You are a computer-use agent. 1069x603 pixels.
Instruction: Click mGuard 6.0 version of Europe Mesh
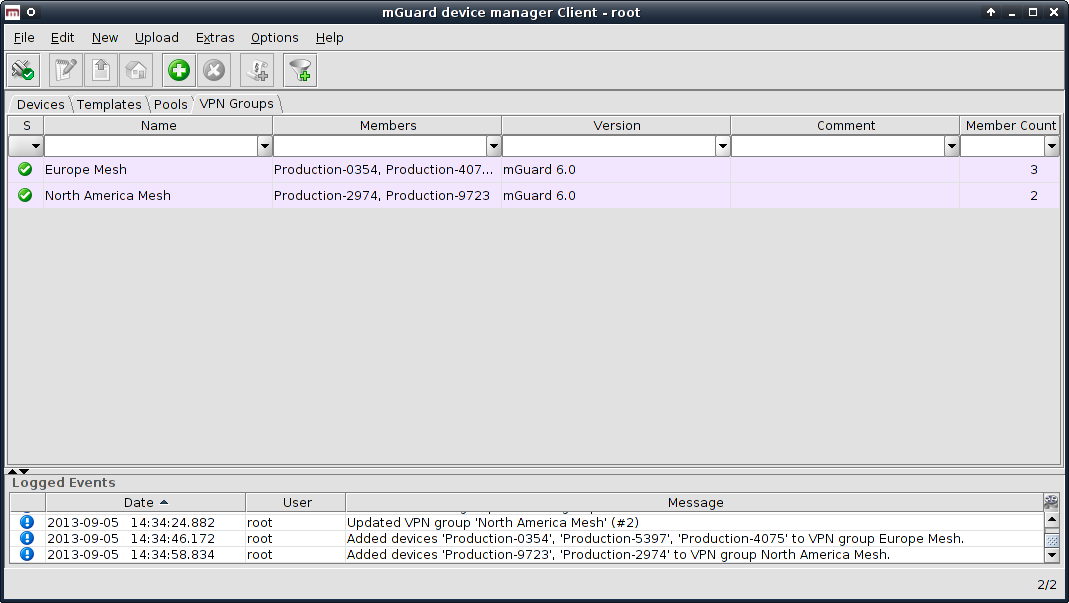point(616,169)
